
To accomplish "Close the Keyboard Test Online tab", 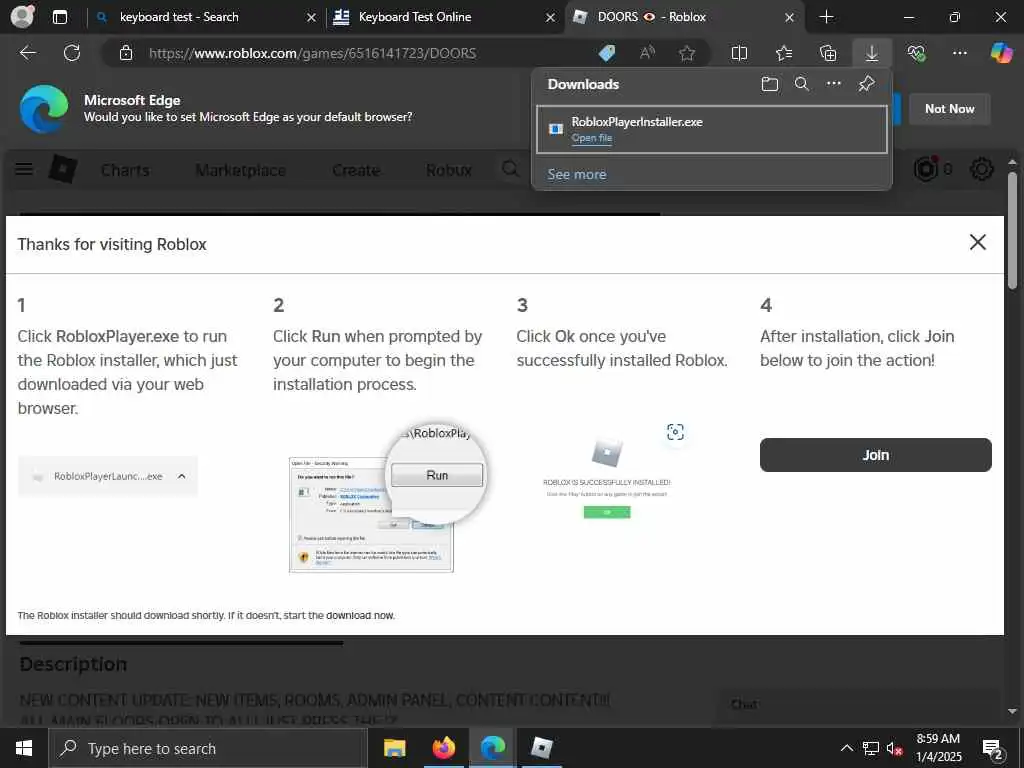I will pos(551,18).
